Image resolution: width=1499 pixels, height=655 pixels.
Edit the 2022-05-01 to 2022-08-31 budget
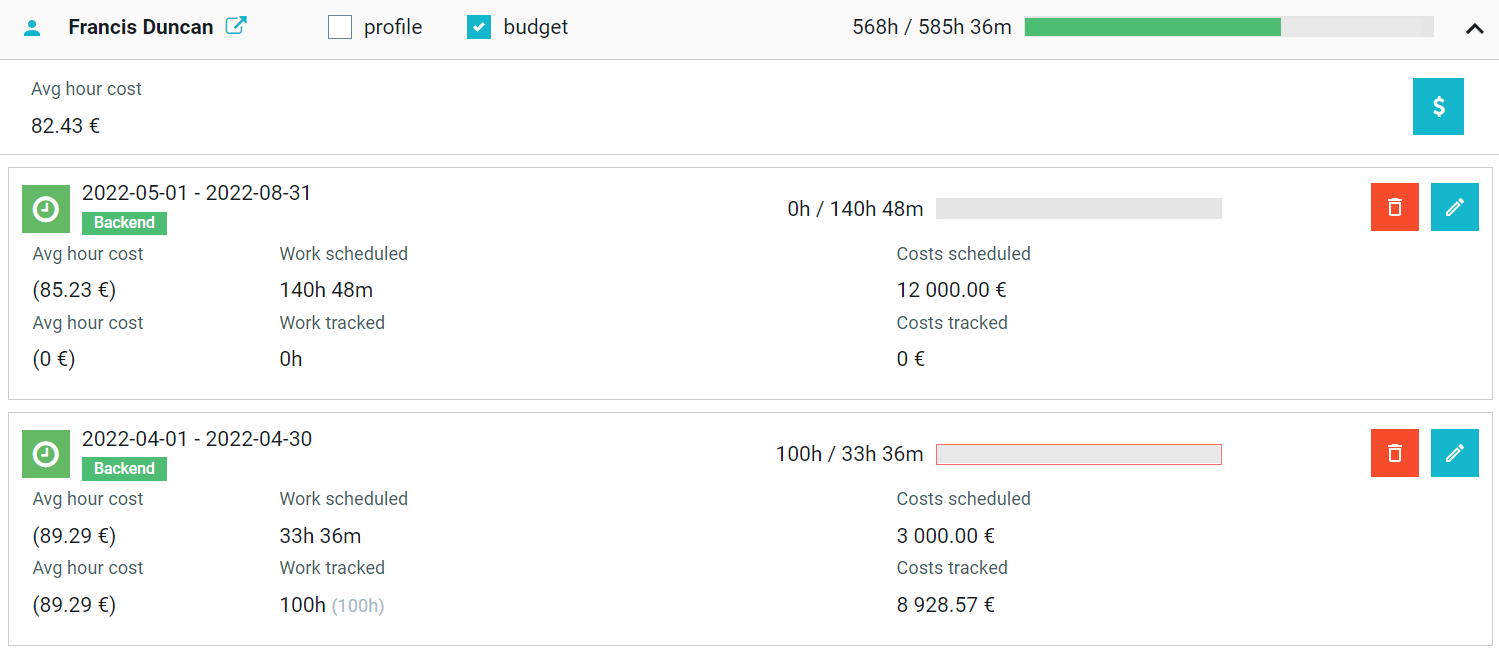coord(1455,207)
